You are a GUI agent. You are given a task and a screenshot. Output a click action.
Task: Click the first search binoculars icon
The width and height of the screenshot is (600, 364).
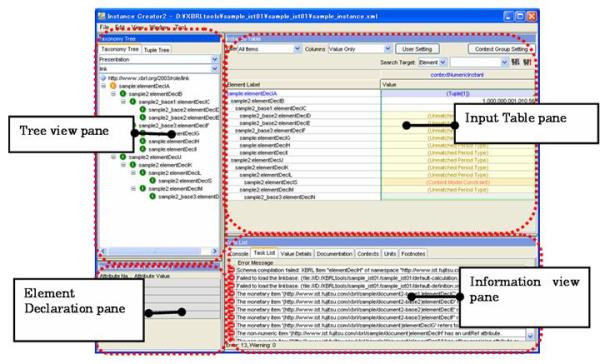point(515,62)
